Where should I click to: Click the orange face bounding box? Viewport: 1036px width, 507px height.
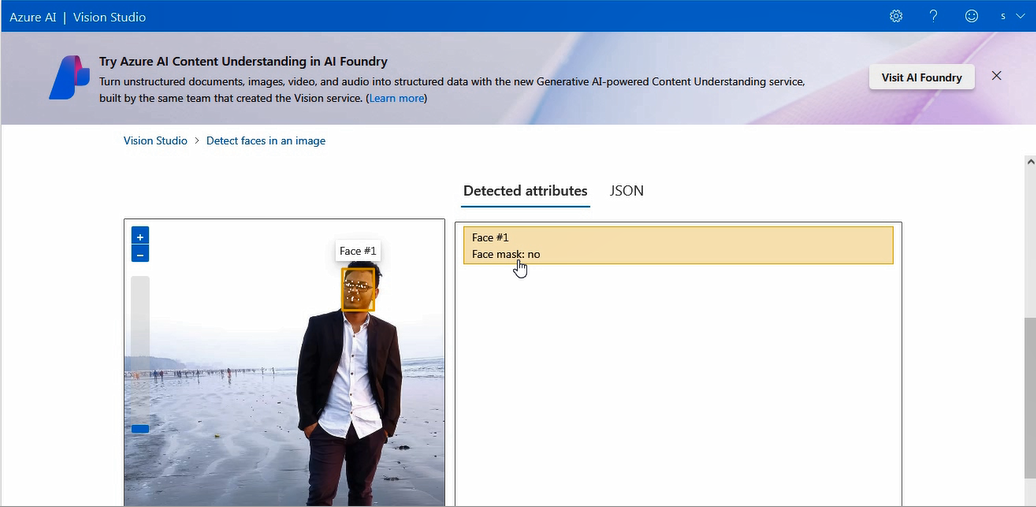pos(358,289)
